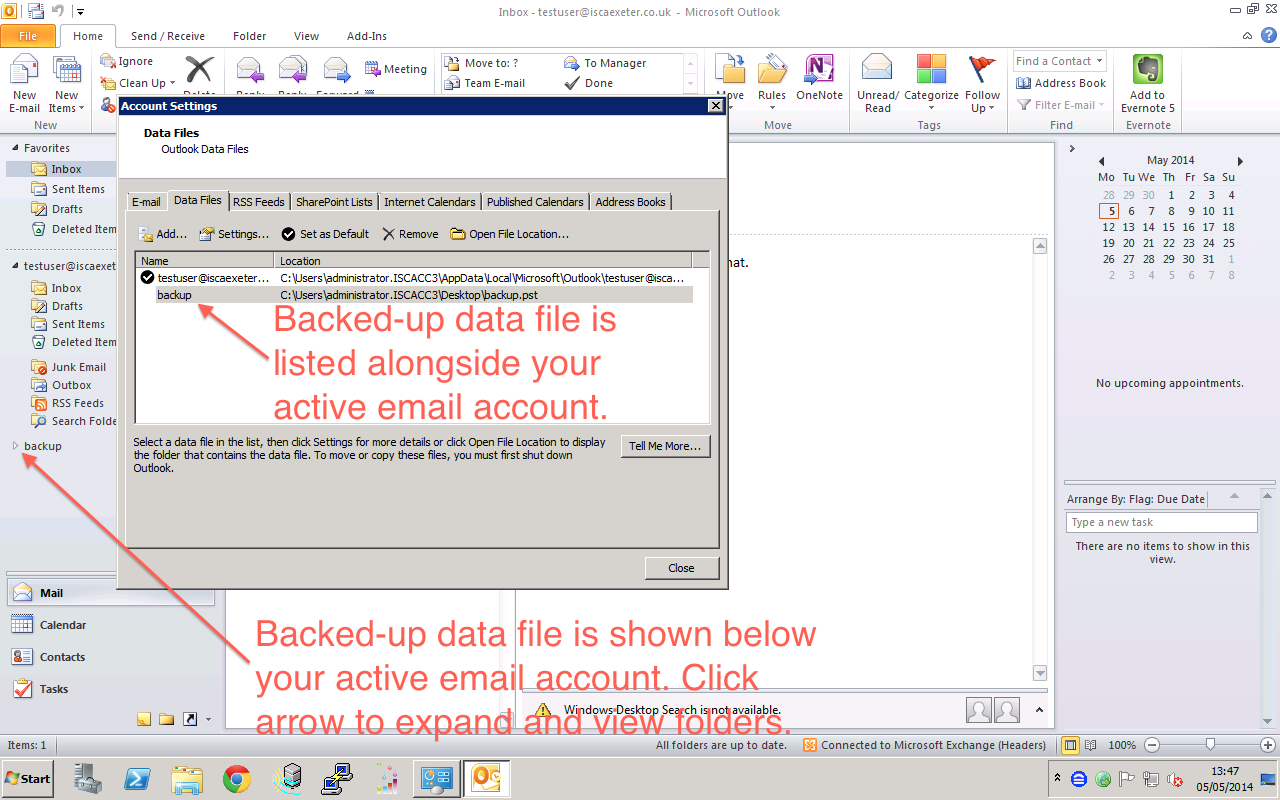Click the Find a Contact search box
The width and height of the screenshot is (1280, 800).
[1059, 61]
